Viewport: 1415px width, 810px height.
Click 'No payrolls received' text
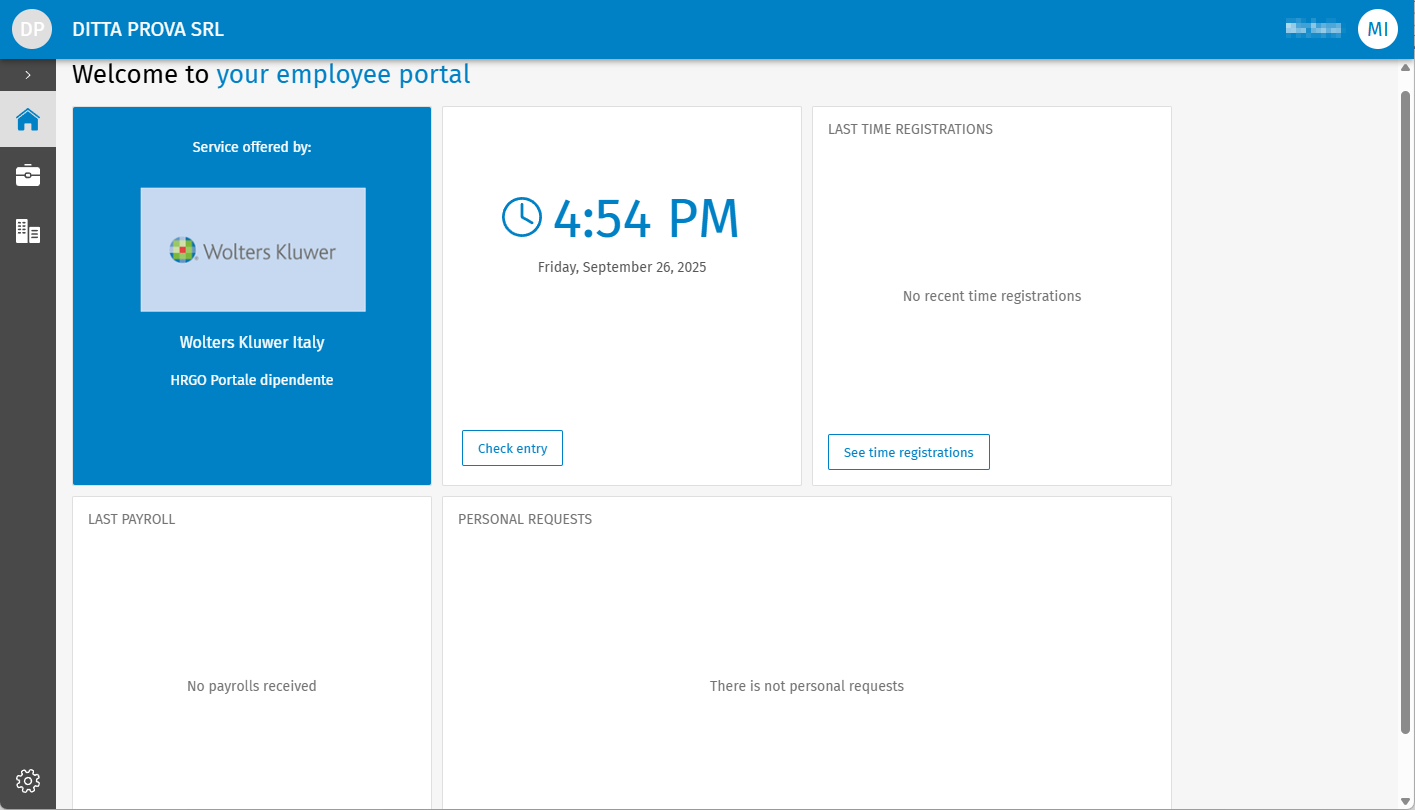coord(252,686)
